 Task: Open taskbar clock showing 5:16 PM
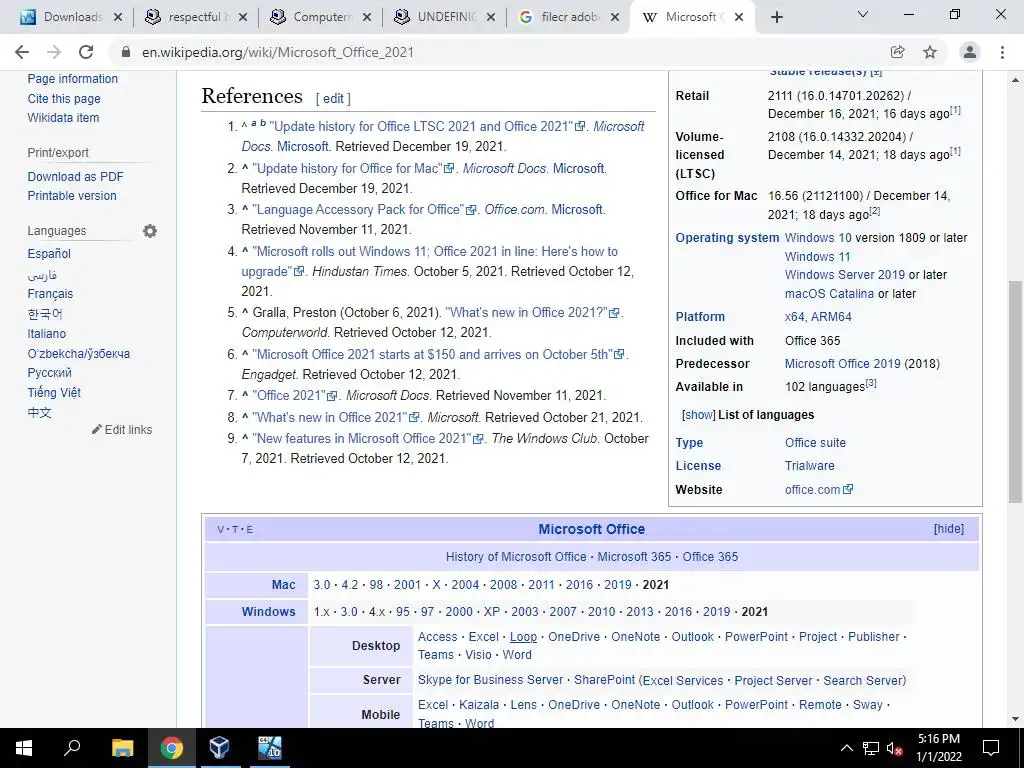point(939,748)
